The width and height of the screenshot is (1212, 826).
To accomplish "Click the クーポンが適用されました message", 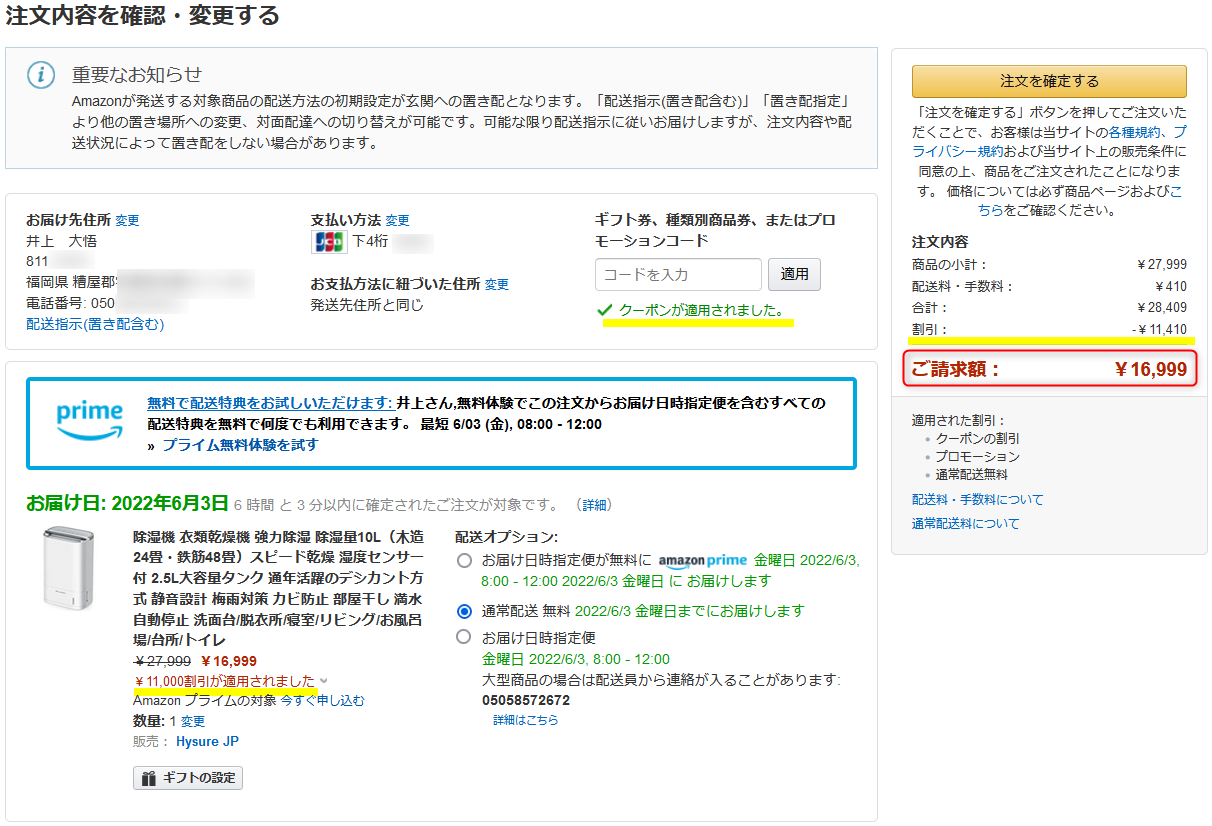I will coord(701,310).
